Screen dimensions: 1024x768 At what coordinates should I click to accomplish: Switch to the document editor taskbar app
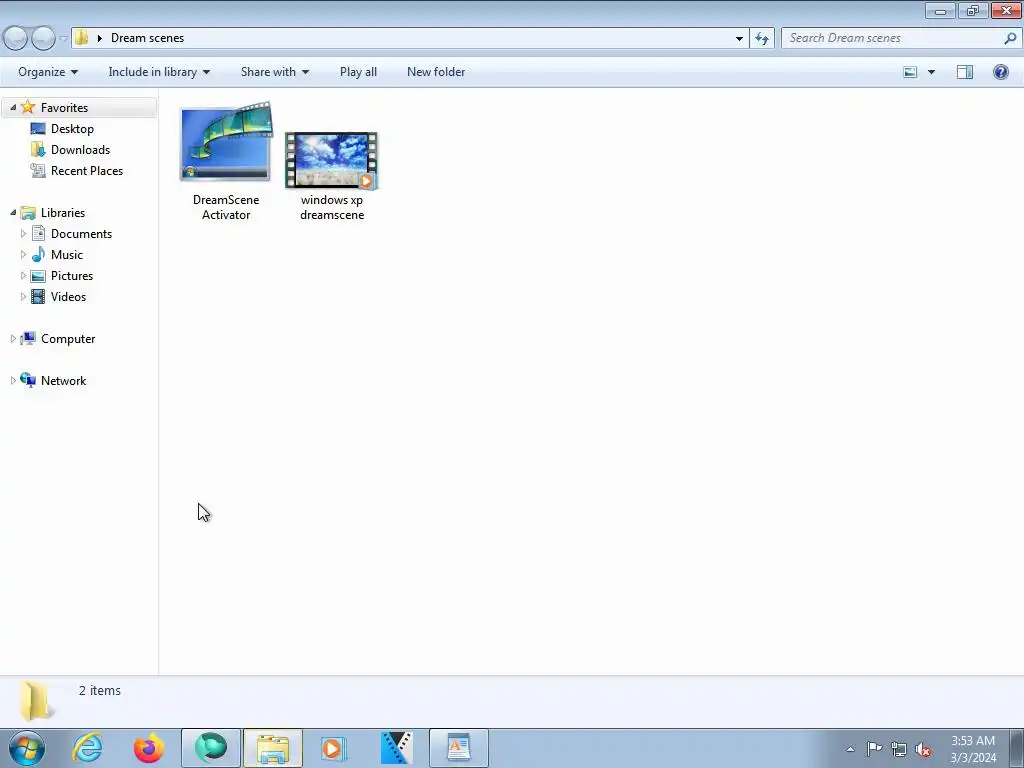458,748
